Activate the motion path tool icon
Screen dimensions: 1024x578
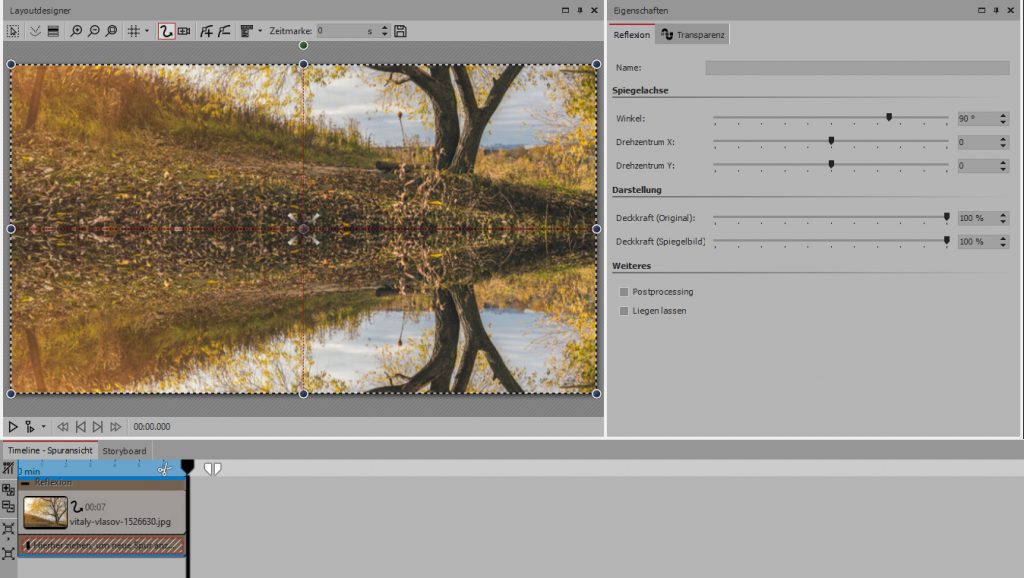click(166, 32)
